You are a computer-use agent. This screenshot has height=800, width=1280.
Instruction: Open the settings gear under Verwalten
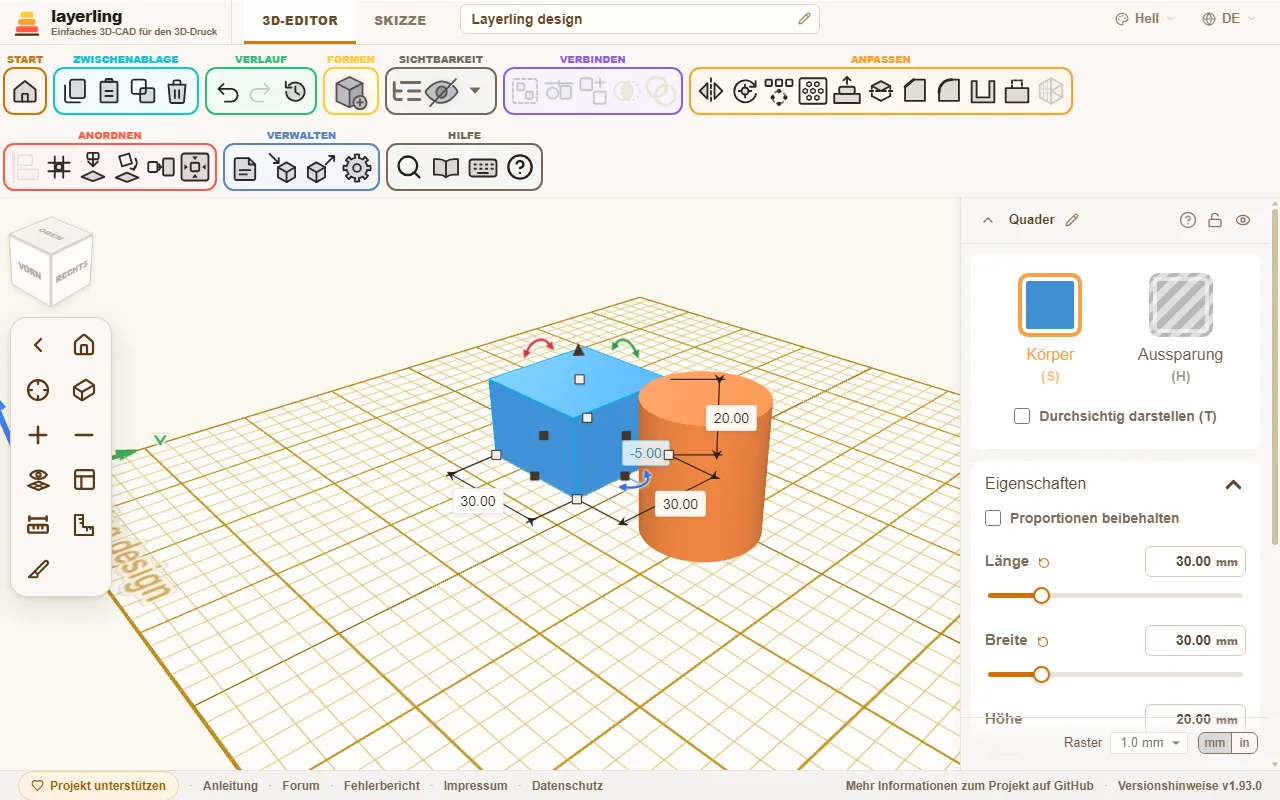tap(357, 168)
